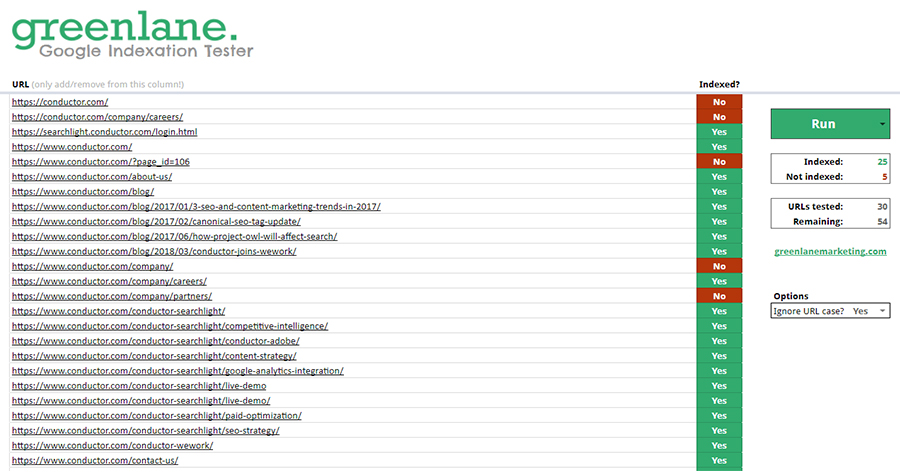The width and height of the screenshot is (900, 476).
Task: Click the green Run button
Action: coord(822,124)
